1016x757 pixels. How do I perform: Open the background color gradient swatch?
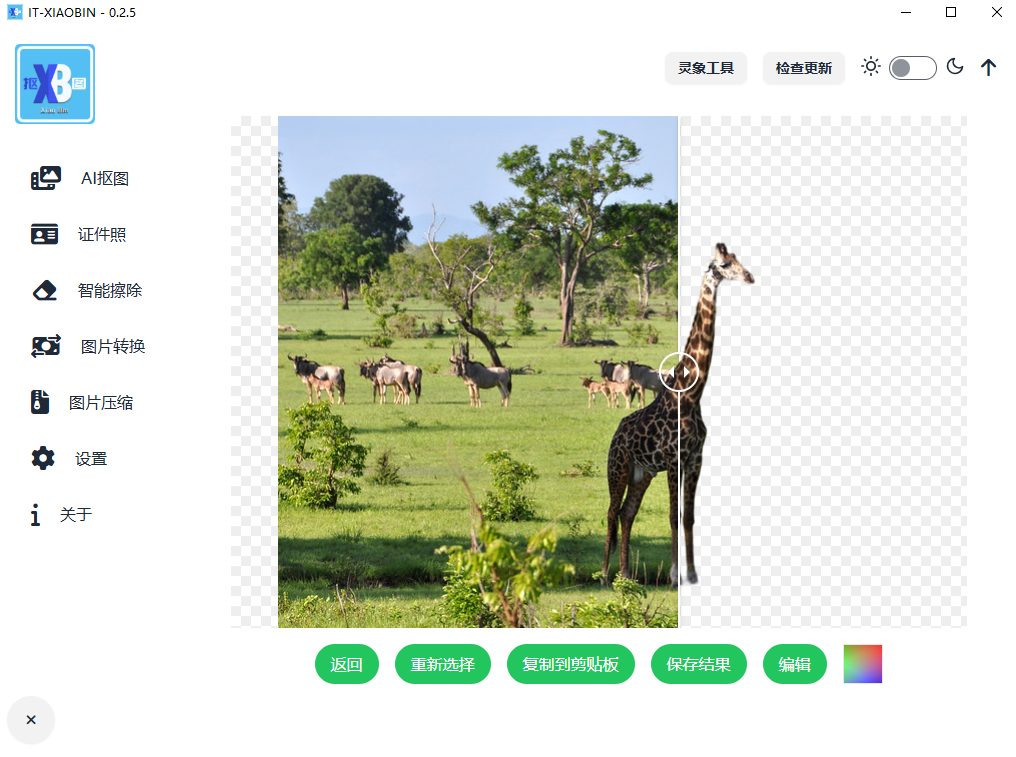[862, 664]
